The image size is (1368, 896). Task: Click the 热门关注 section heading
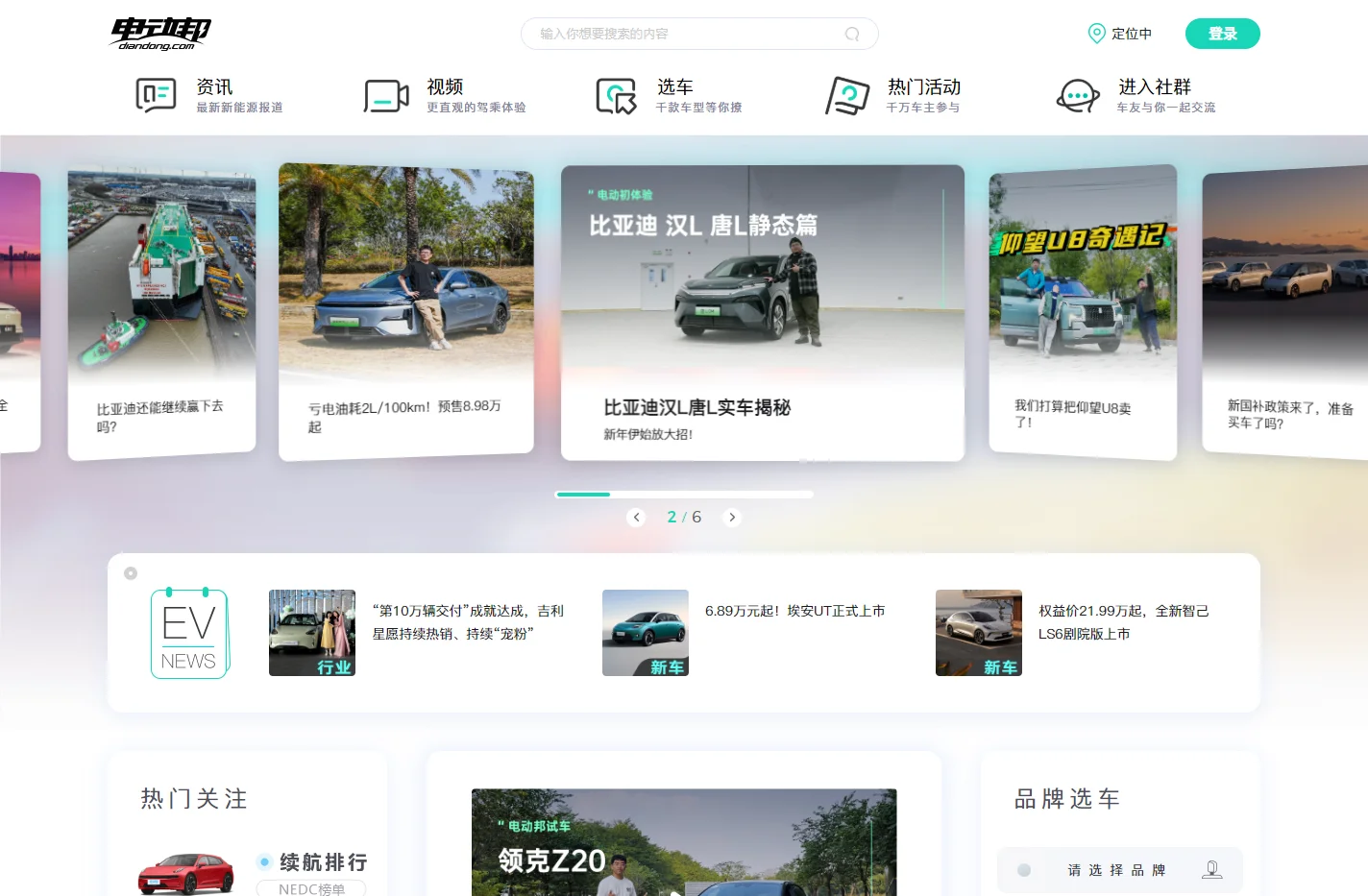tap(194, 799)
